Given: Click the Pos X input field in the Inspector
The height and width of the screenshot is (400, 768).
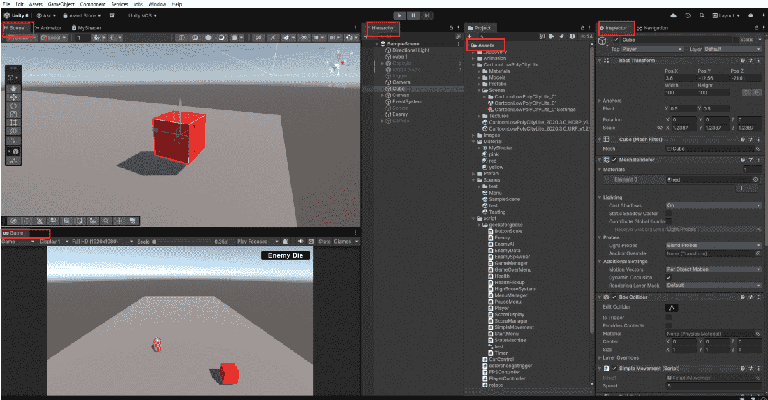Looking at the screenshot, I should 679,78.
